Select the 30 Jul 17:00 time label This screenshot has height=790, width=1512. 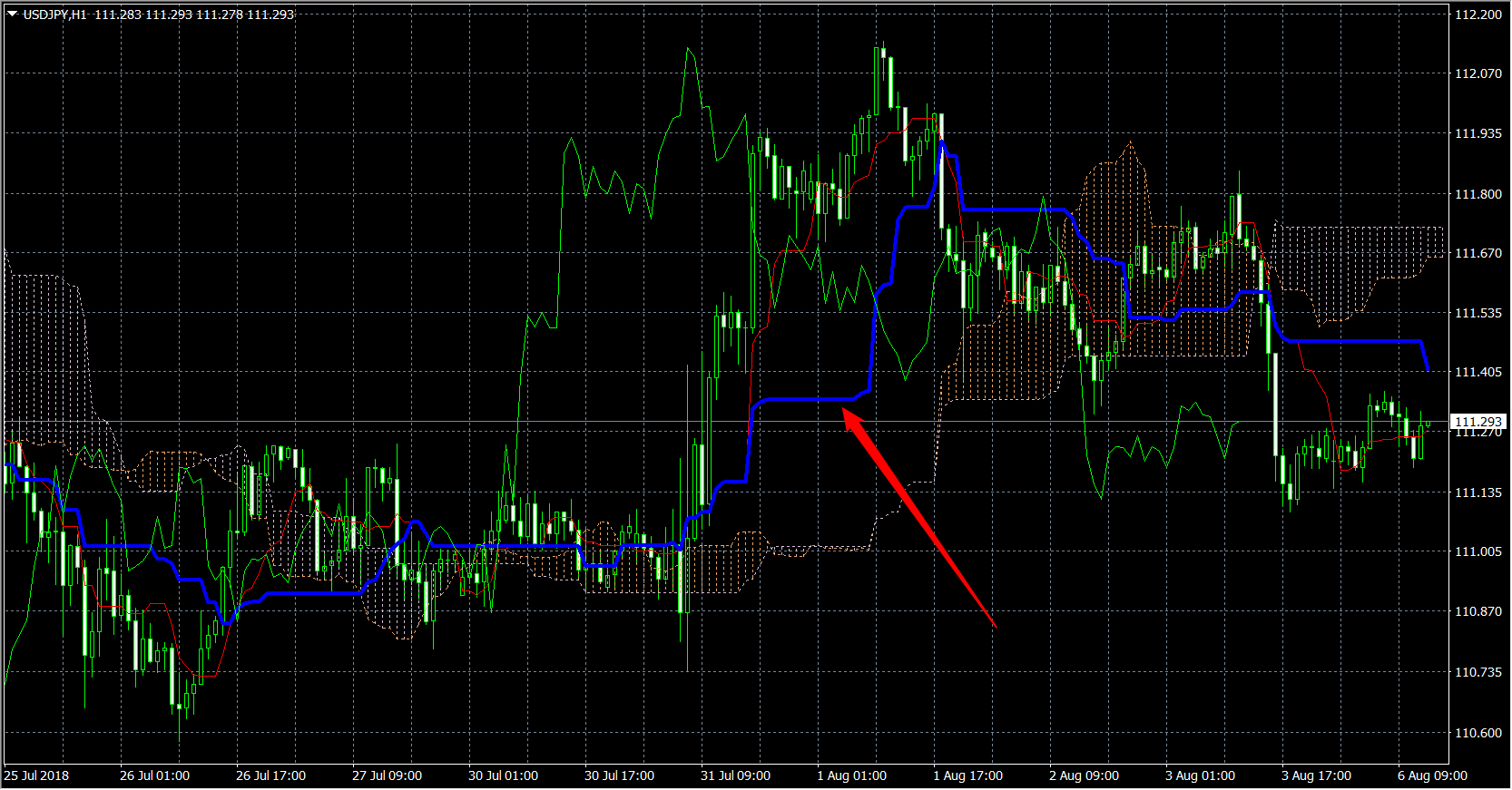click(x=619, y=775)
